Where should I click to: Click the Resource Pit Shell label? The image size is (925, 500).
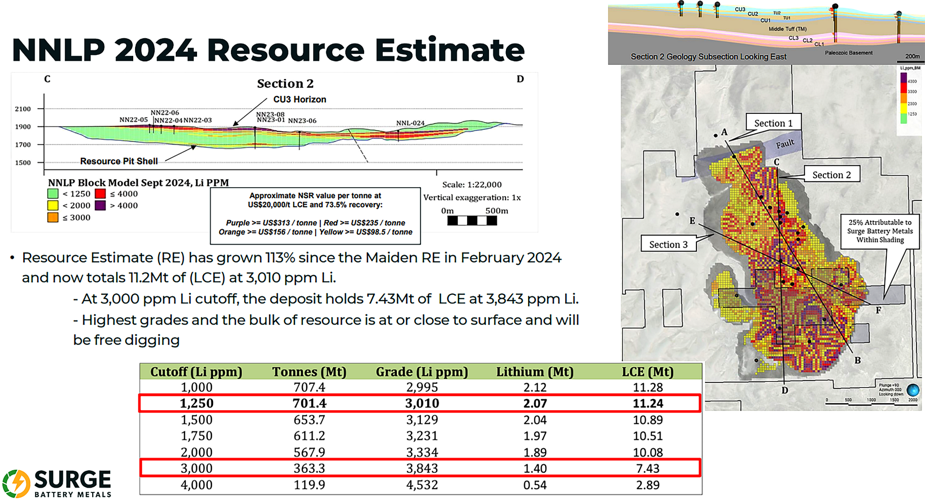(119, 161)
